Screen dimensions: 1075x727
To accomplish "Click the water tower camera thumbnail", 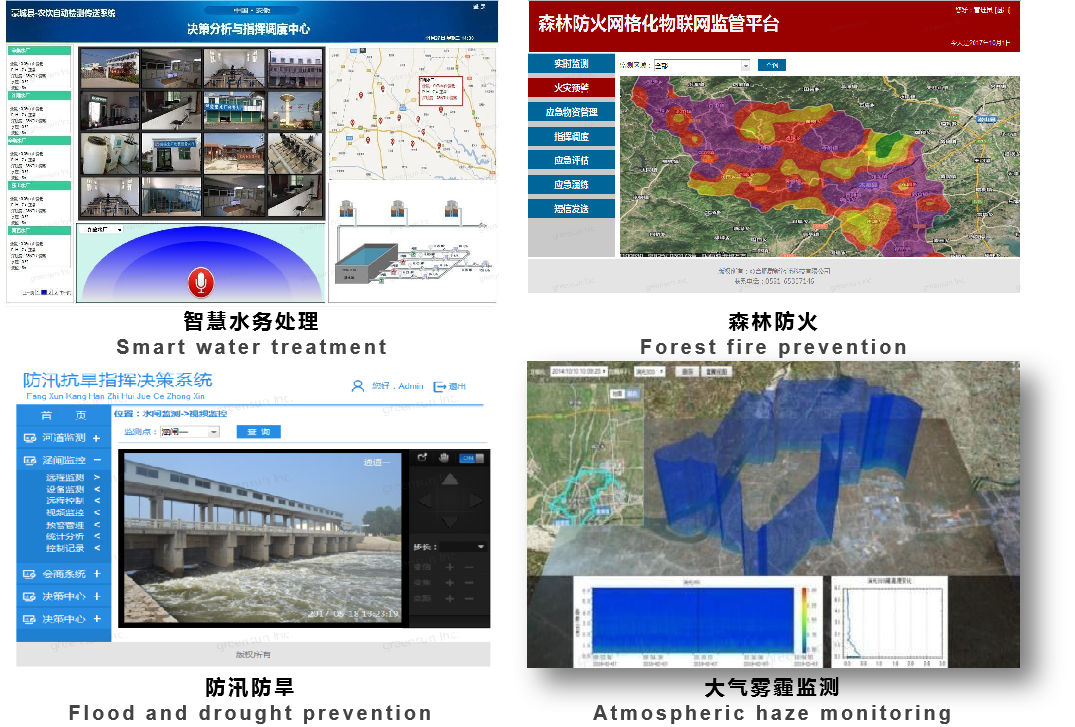I will pos(294,109).
